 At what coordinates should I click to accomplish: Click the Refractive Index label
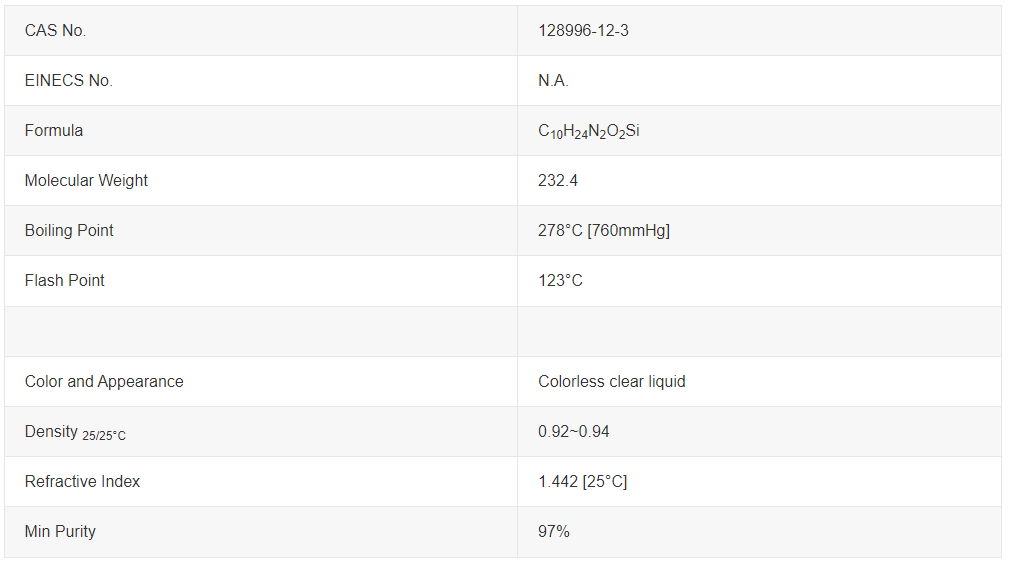point(82,481)
